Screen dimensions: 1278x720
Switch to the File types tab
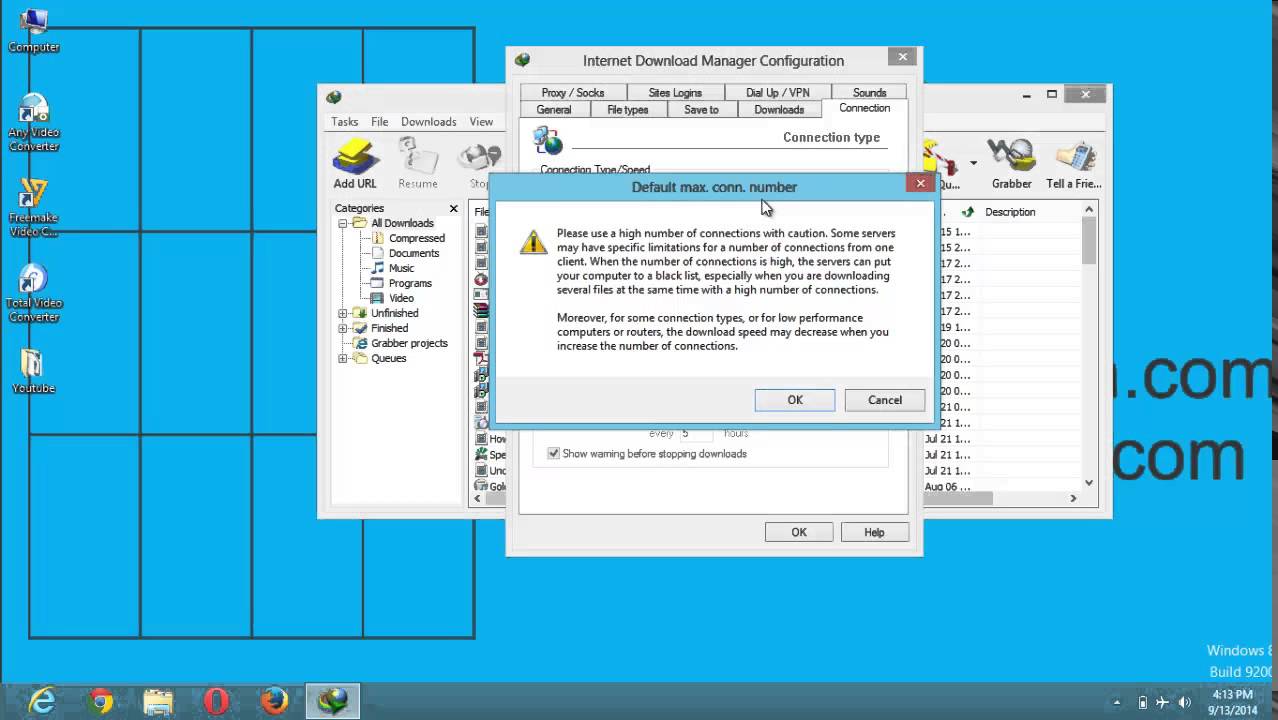(628, 110)
